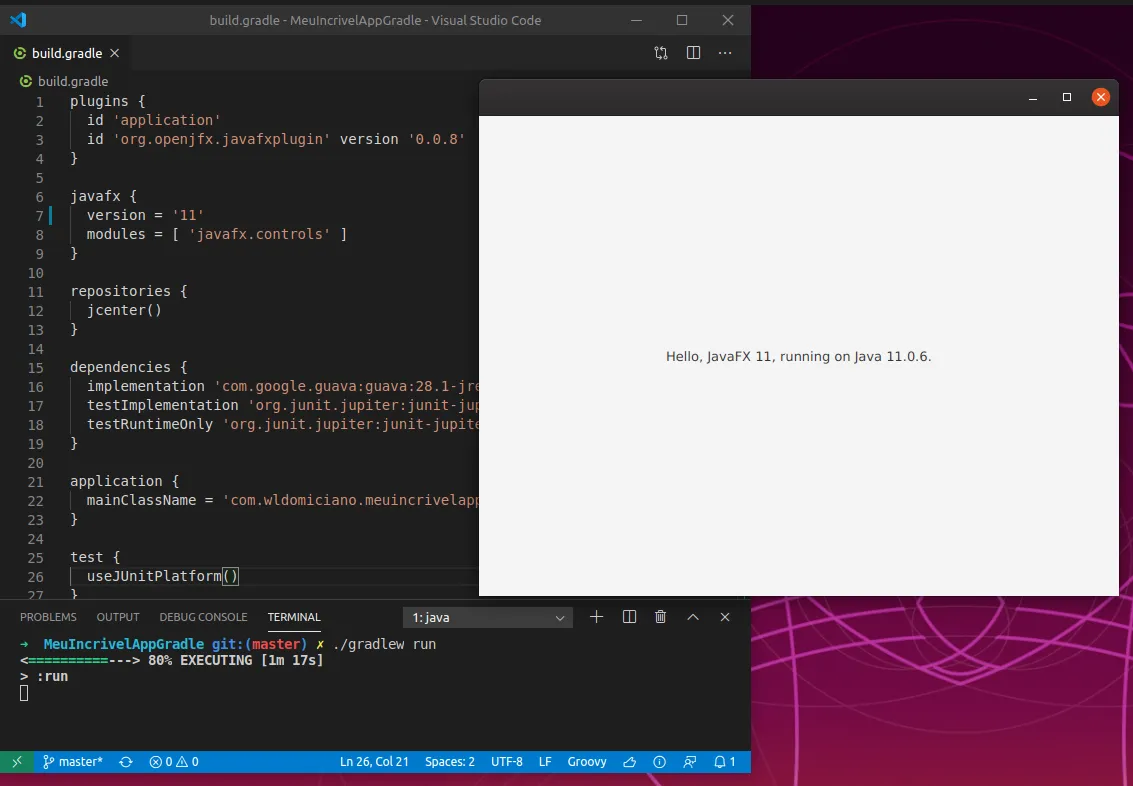Synchronize changes using the sync icon

[126, 762]
